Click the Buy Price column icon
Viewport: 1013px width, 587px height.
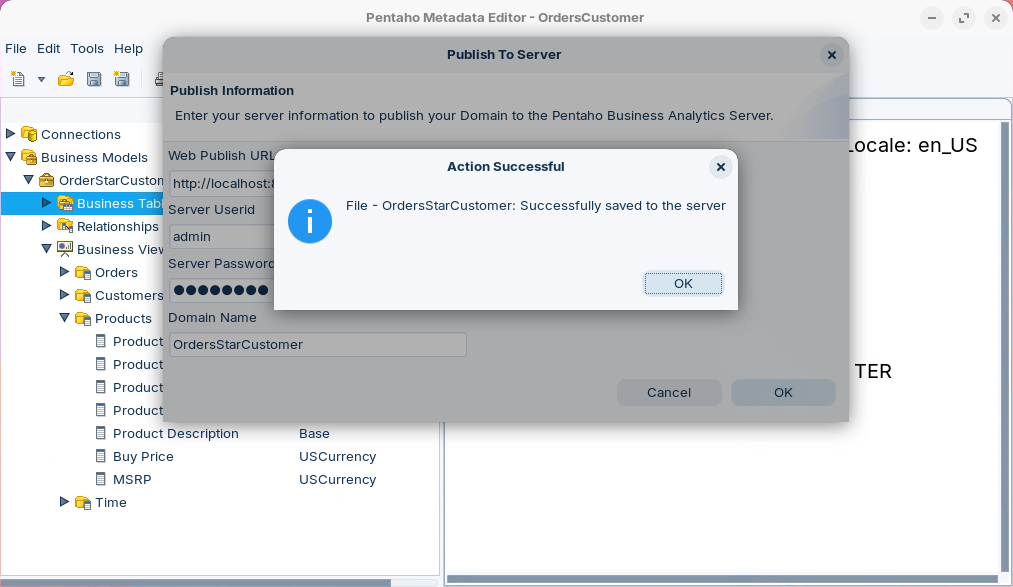100,456
